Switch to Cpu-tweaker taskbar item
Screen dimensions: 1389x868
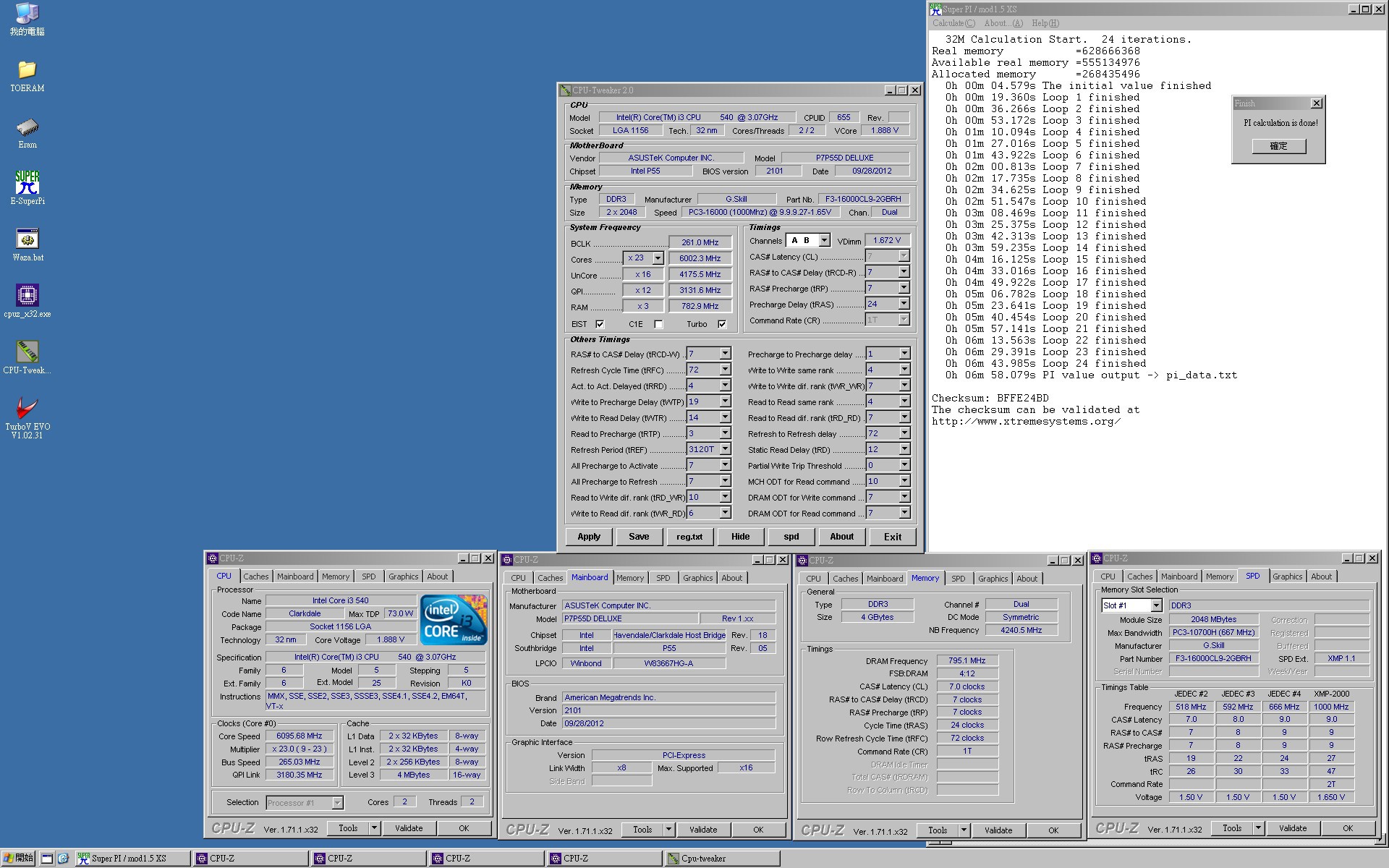pos(722,859)
